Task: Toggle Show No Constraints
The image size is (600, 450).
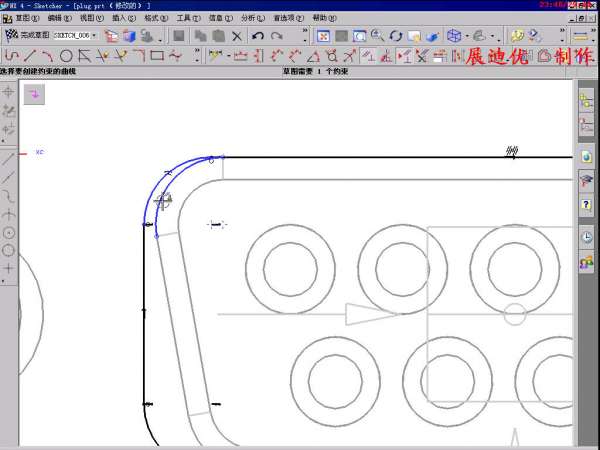Action: [422, 56]
